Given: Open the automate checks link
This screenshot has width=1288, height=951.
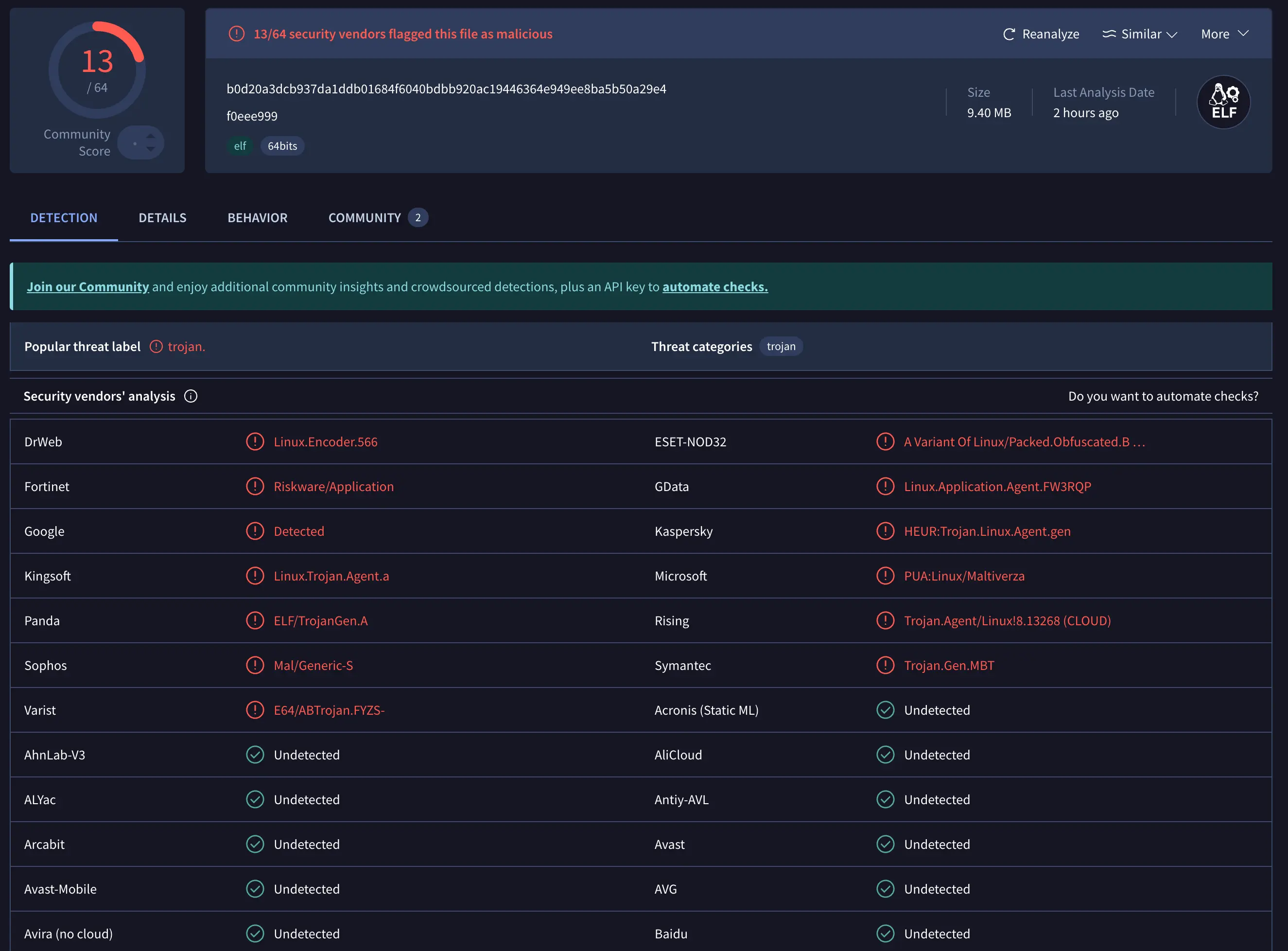Looking at the screenshot, I should coord(715,286).
